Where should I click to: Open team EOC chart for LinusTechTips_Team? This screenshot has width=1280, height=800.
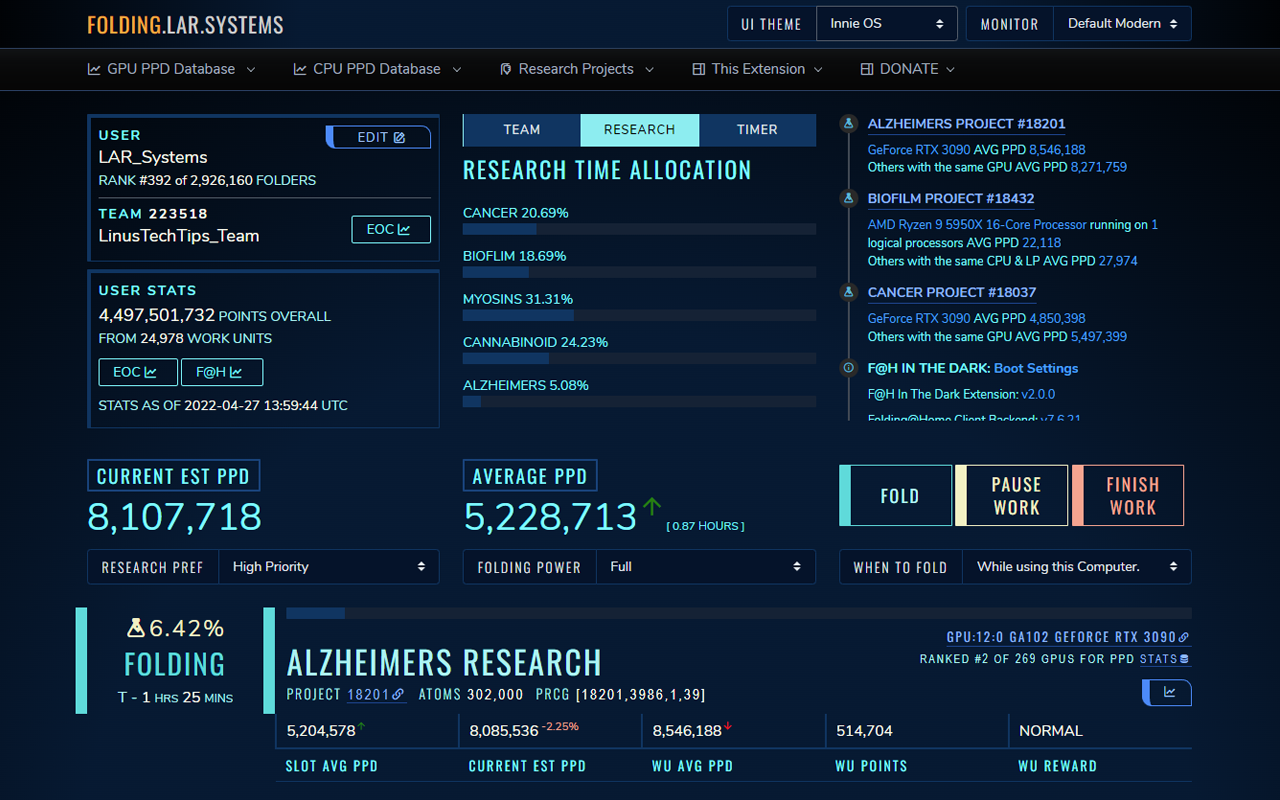(390, 229)
